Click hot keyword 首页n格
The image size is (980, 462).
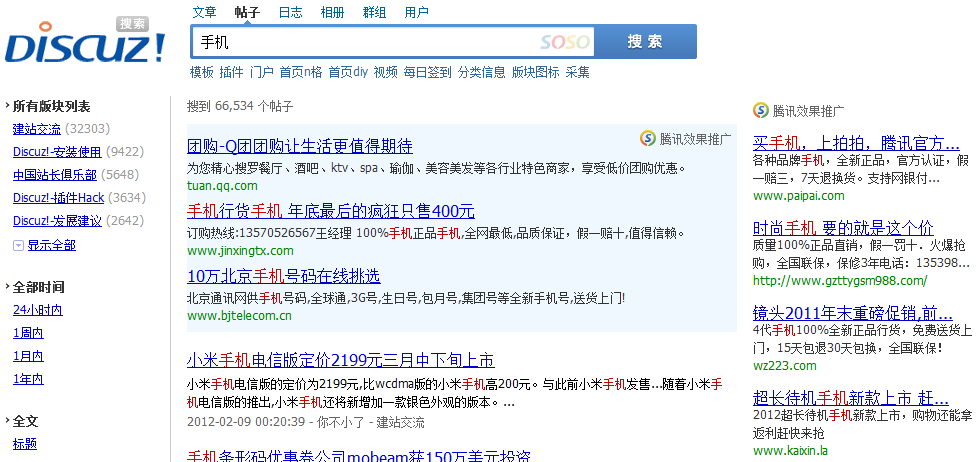(301, 73)
